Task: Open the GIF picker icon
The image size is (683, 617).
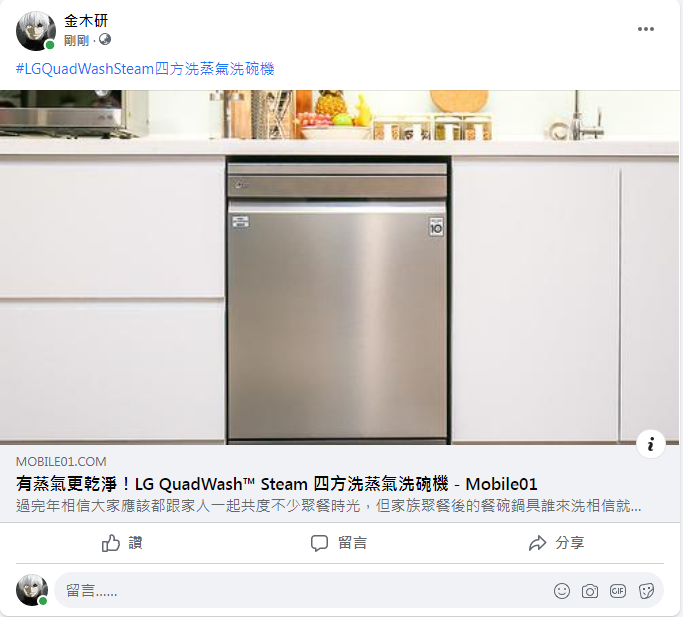Action: pos(618,591)
